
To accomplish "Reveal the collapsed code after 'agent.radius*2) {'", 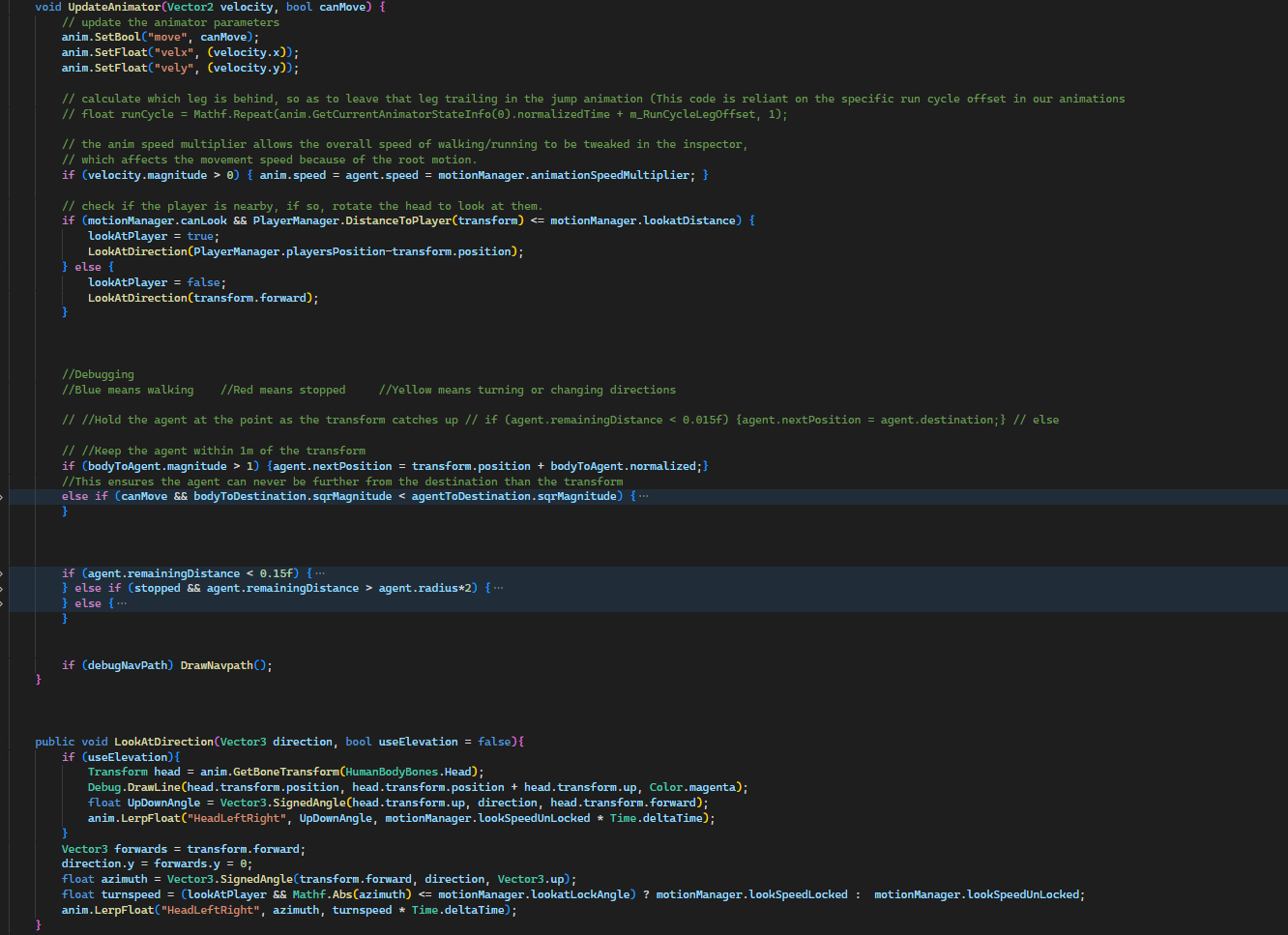I will 498,589.
